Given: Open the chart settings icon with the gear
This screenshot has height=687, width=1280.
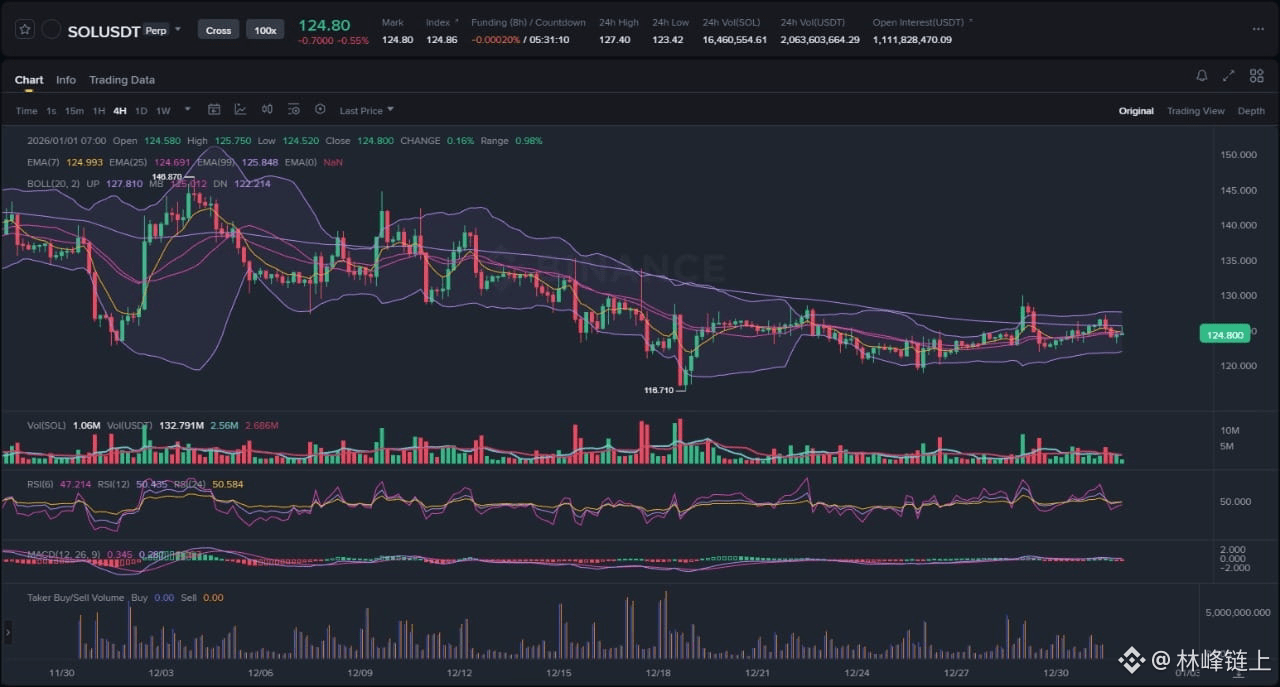Looking at the screenshot, I should coord(294,110).
